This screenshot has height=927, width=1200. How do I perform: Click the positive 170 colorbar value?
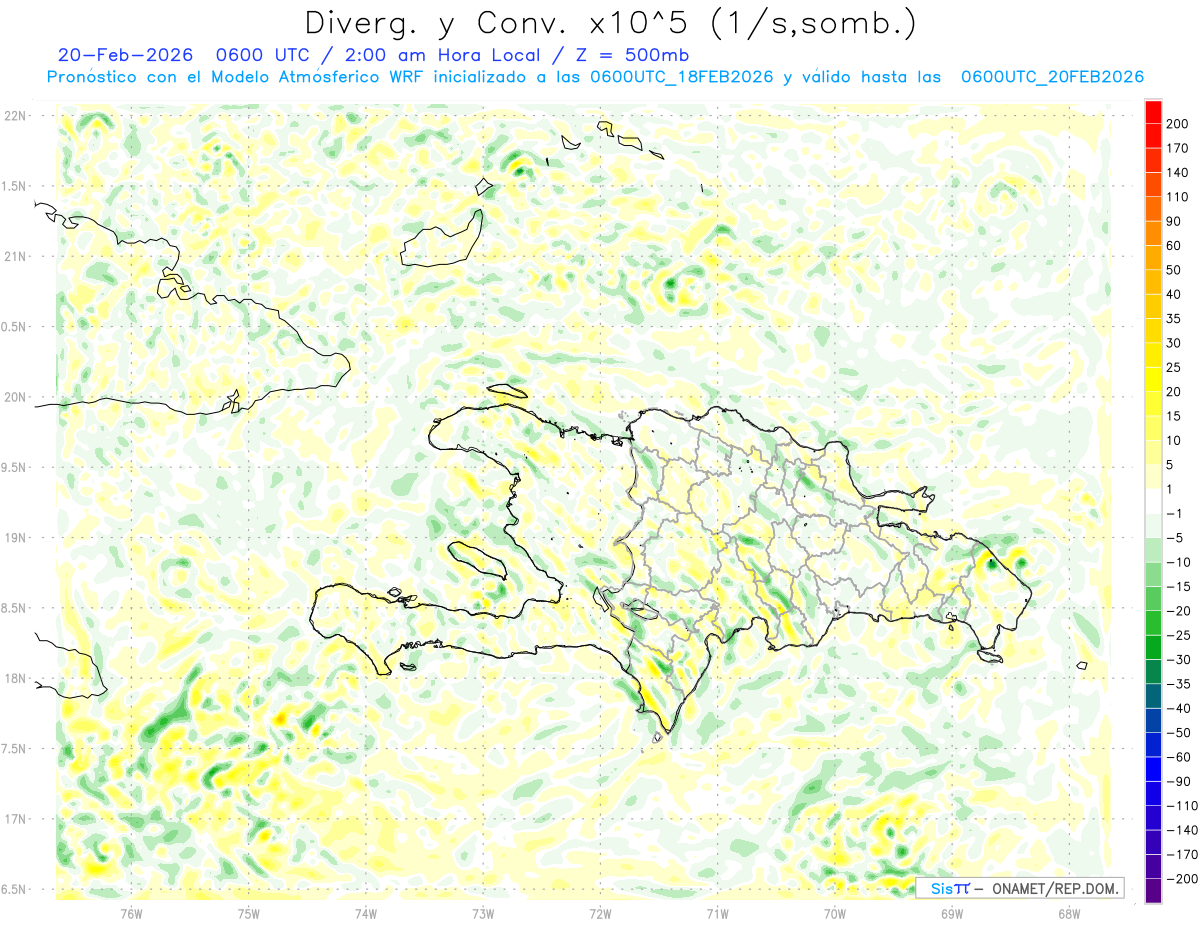click(x=1178, y=148)
